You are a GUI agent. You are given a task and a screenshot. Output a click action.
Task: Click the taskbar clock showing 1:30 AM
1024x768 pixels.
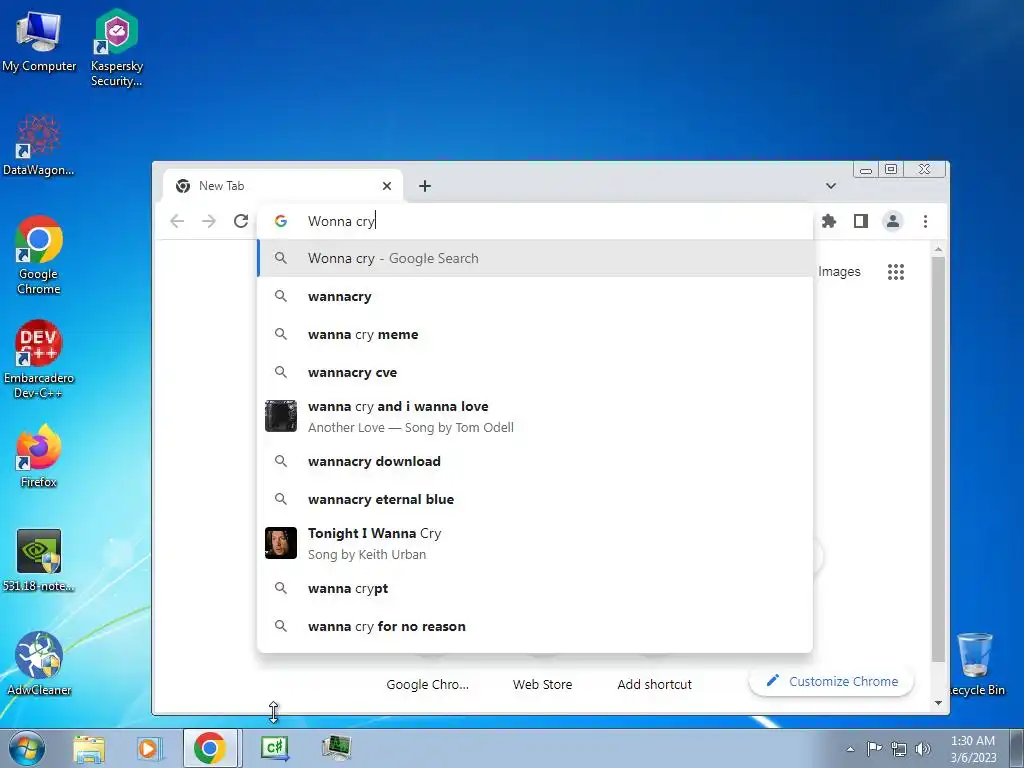click(973, 749)
